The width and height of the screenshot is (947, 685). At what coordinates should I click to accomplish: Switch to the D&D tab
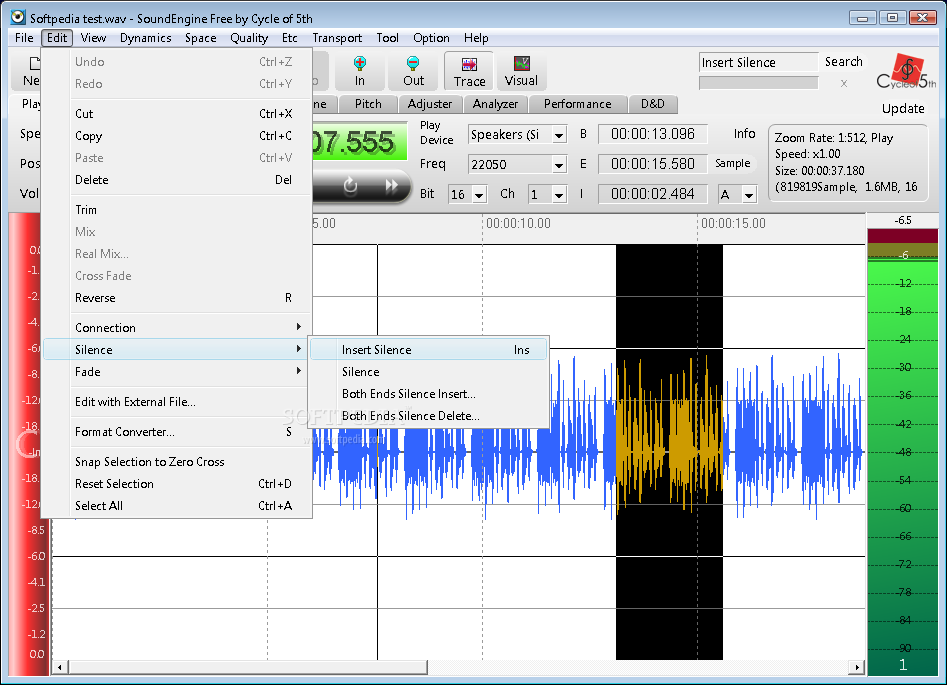click(652, 104)
